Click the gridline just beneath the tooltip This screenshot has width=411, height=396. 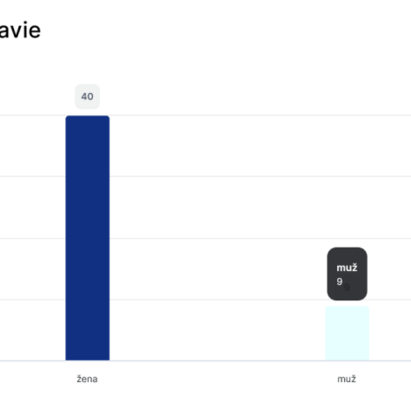[217, 300]
